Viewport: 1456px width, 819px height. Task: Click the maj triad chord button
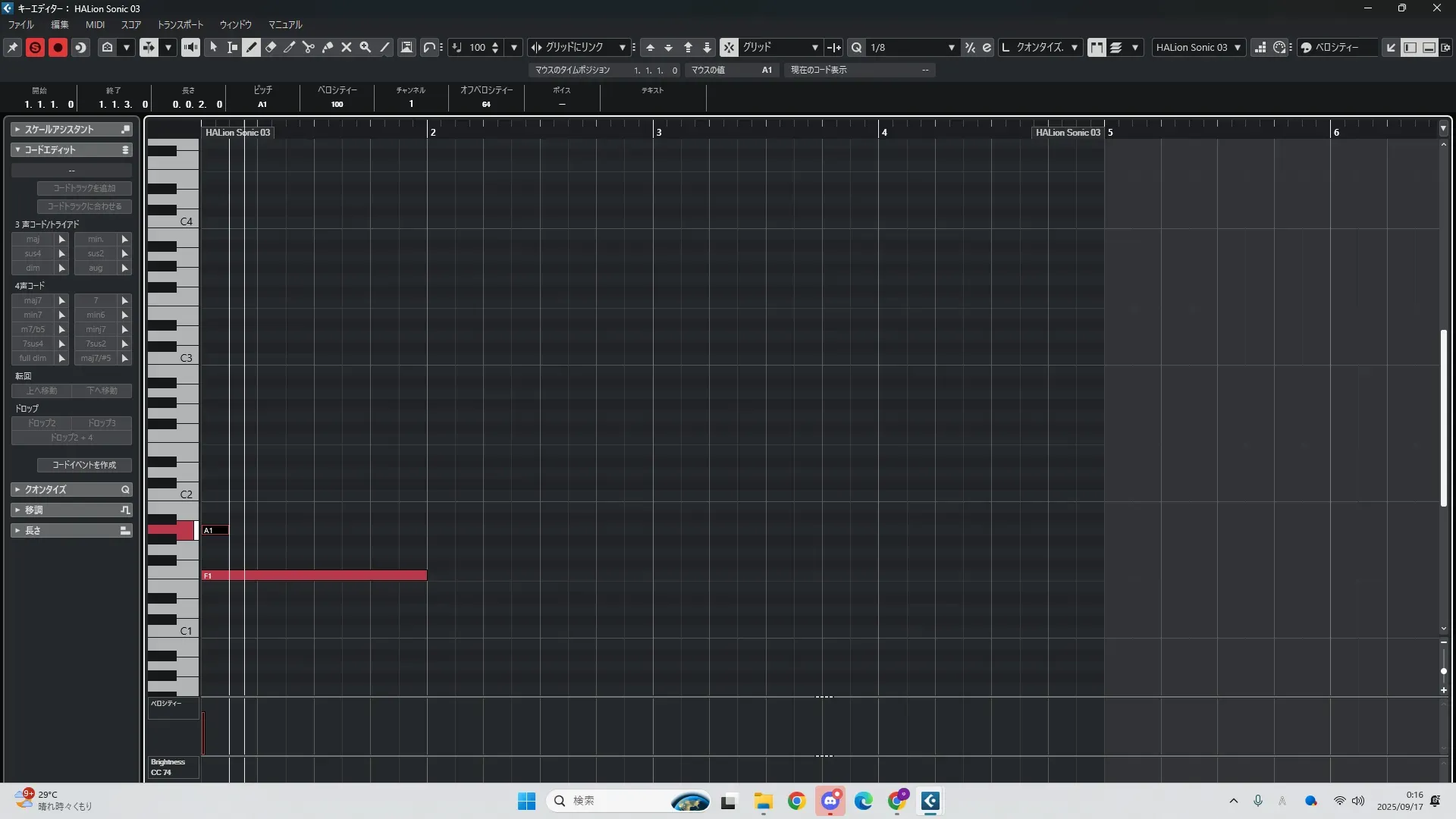[x=33, y=239]
